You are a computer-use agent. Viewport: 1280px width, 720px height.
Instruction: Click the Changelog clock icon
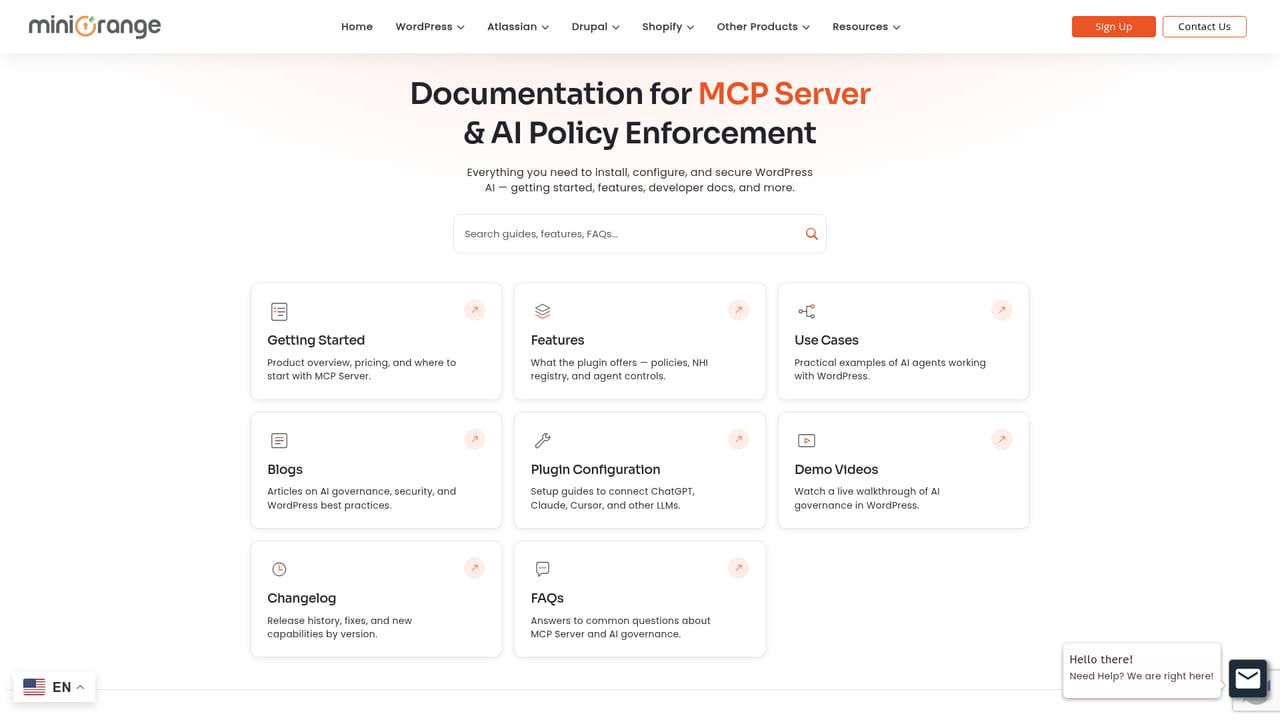tap(279, 569)
